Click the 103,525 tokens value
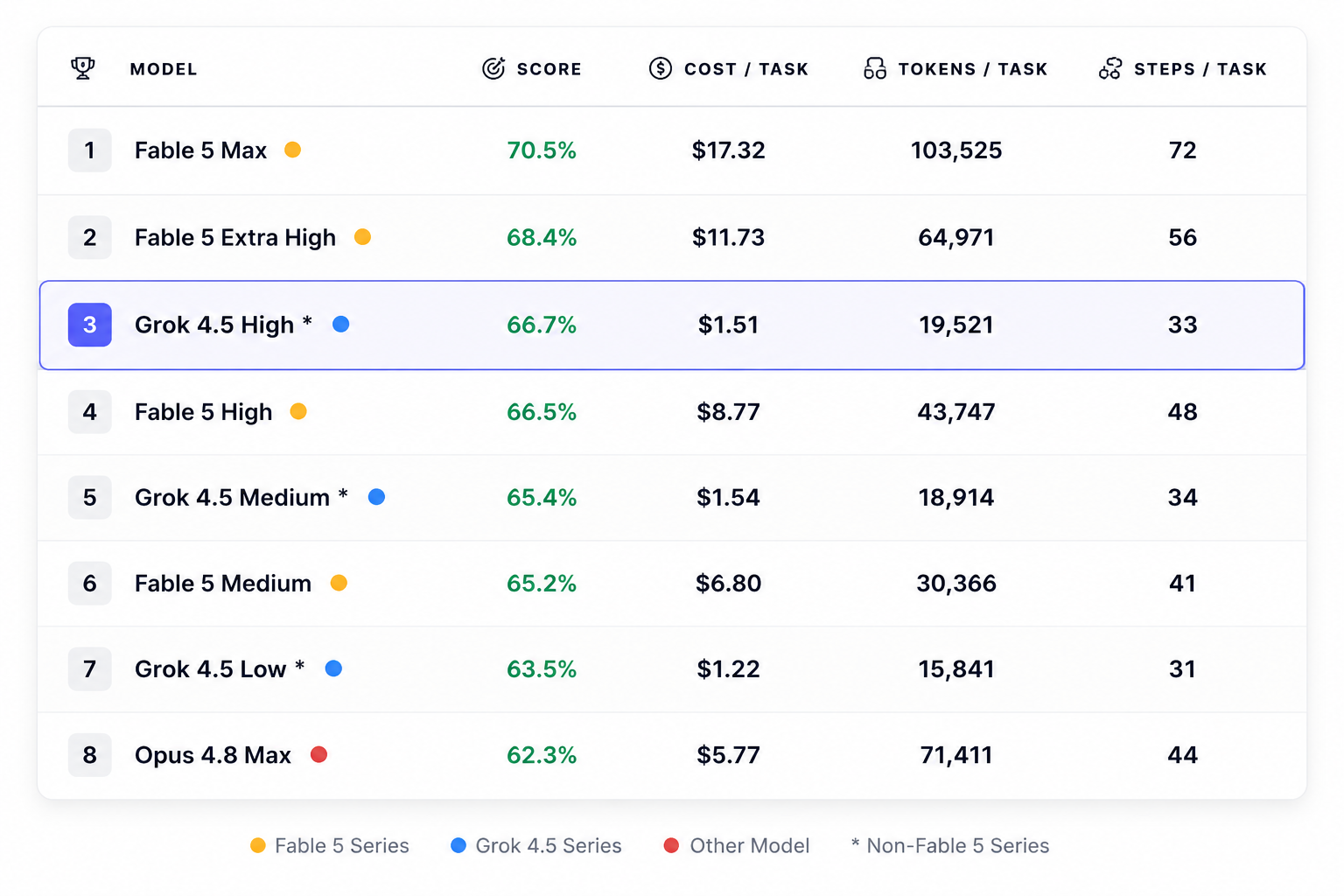 pos(956,150)
